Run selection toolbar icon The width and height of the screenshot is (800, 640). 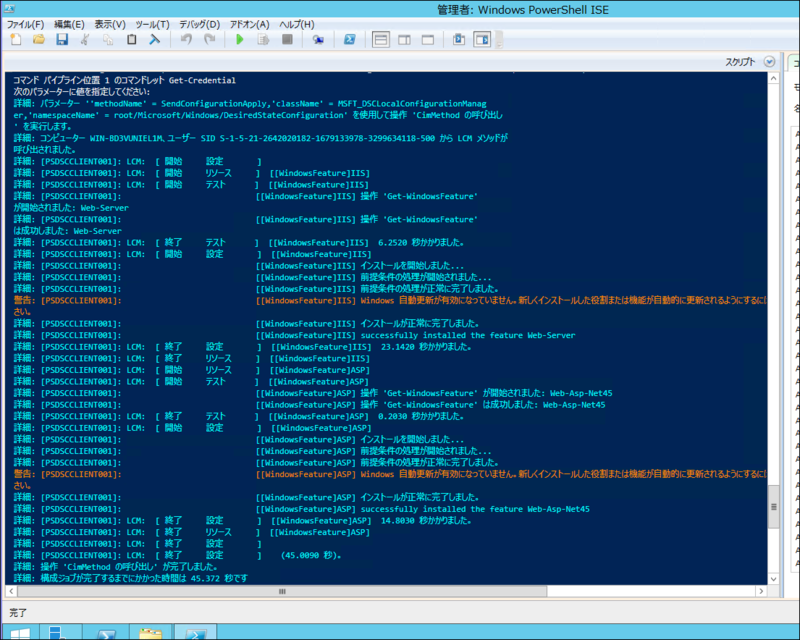[263, 40]
